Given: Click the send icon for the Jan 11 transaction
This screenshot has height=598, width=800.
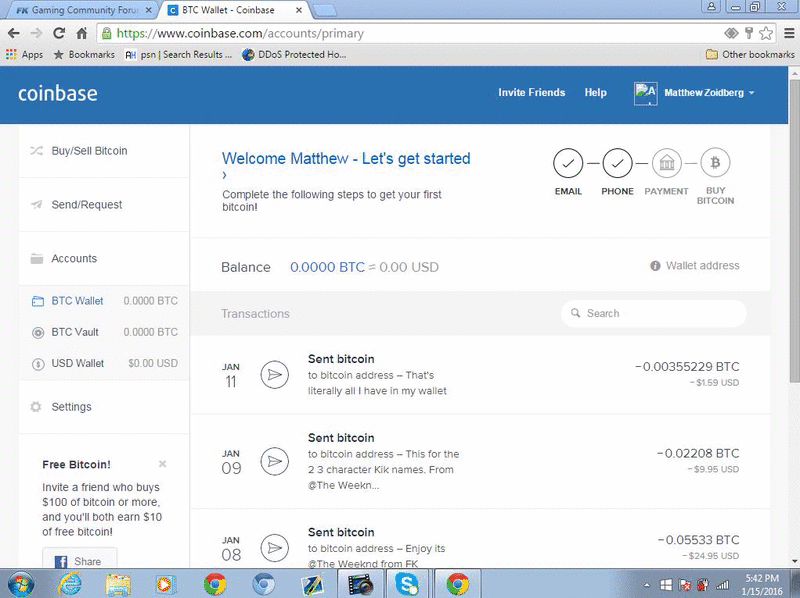Looking at the screenshot, I should point(274,375).
